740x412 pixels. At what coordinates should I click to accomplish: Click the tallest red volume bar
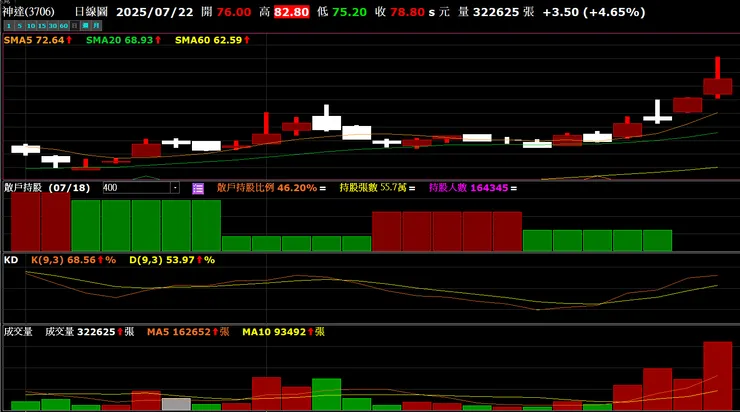[717, 376]
